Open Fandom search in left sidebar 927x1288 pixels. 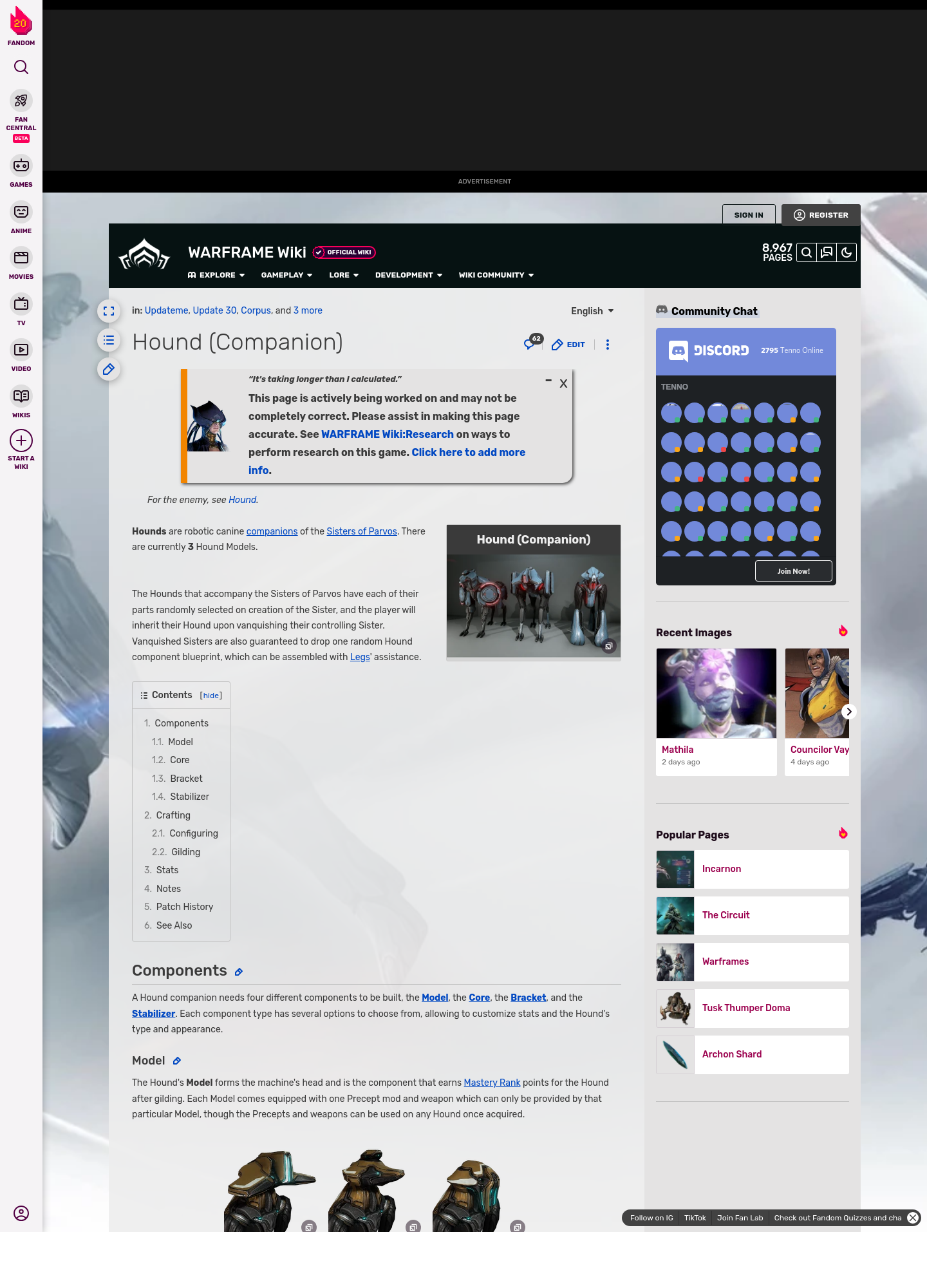coord(21,67)
